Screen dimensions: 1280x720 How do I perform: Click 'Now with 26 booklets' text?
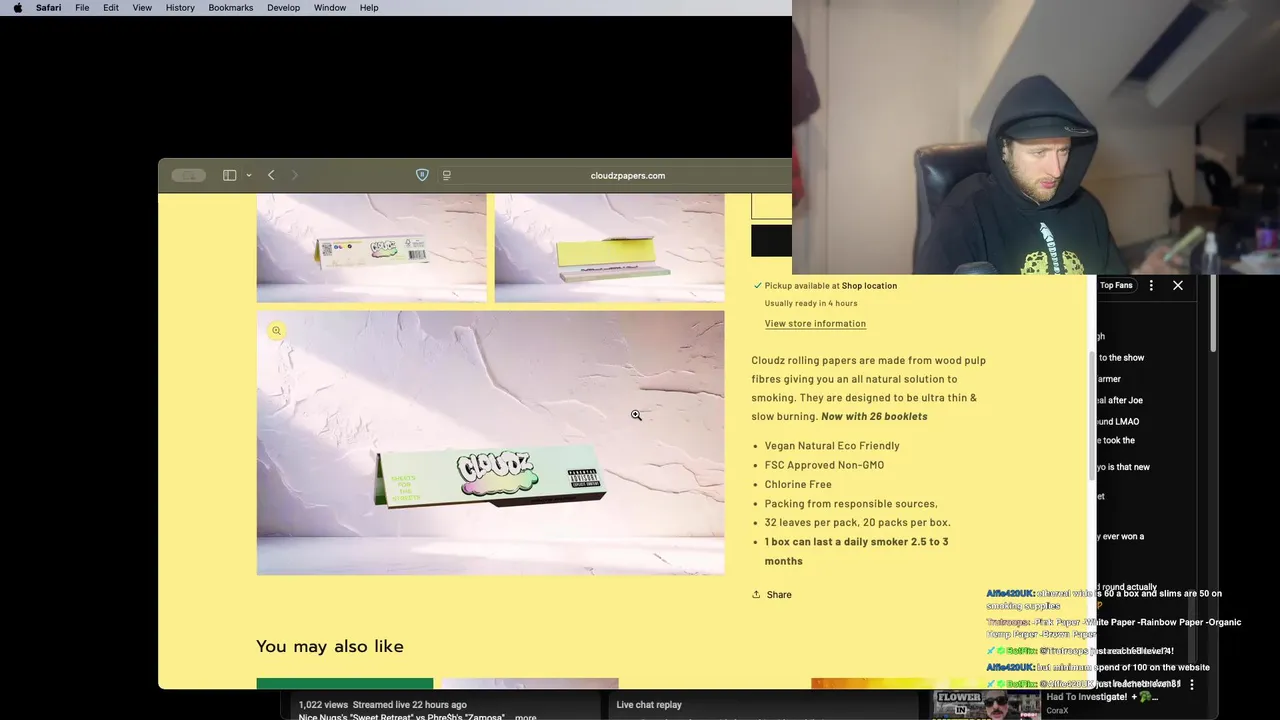point(874,416)
